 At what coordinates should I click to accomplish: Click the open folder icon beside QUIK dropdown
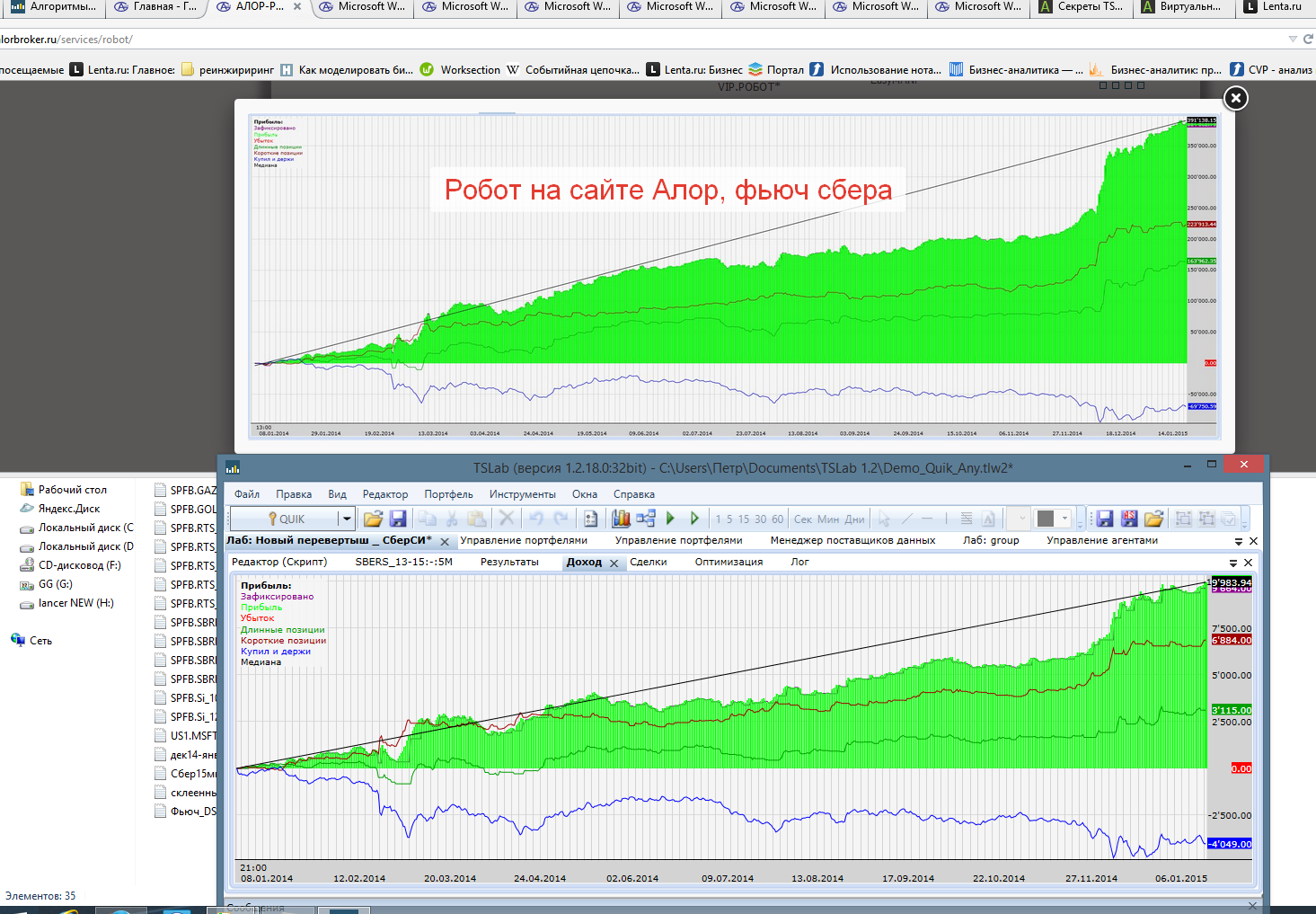coord(373,519)
